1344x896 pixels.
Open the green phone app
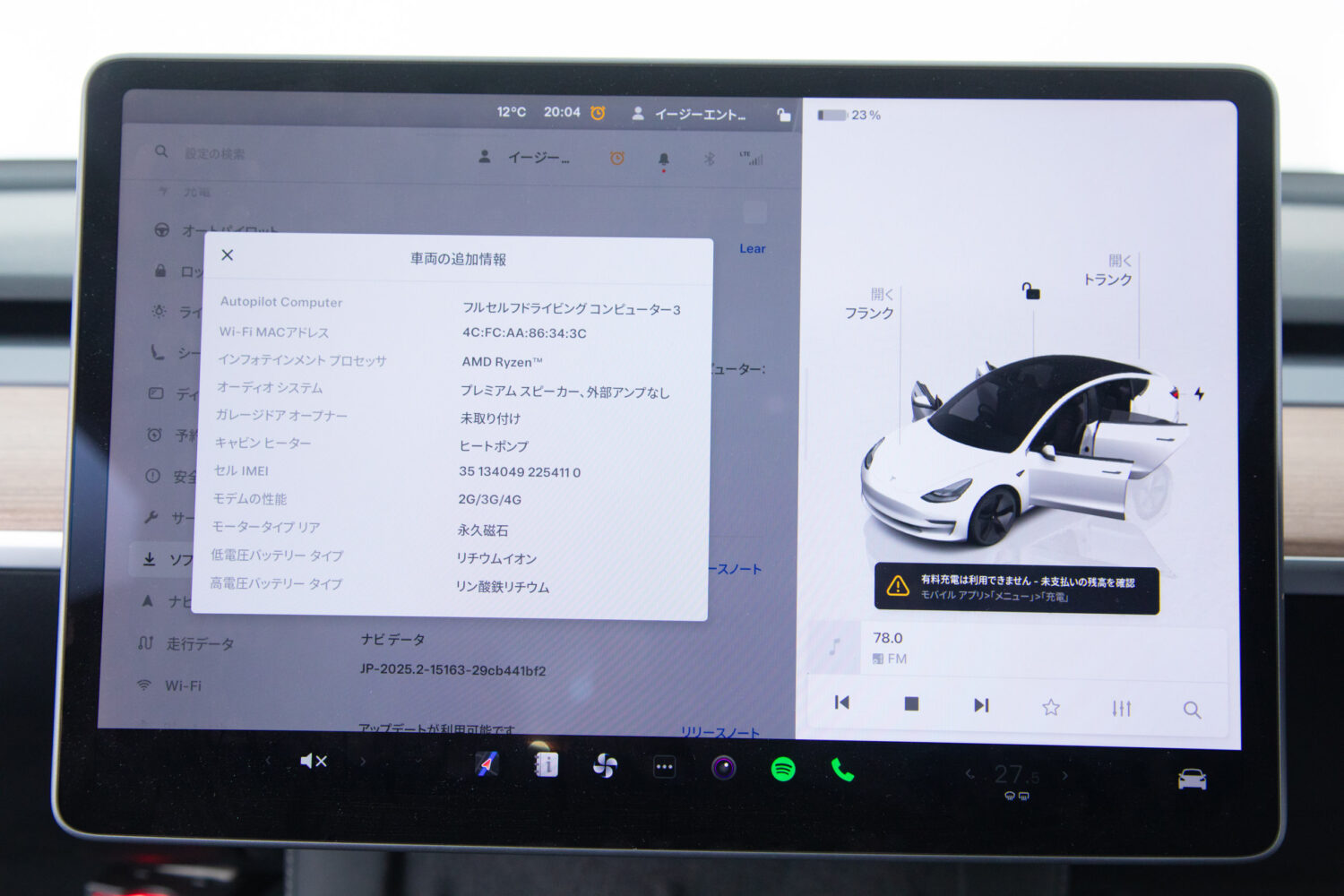coord(842,770)
